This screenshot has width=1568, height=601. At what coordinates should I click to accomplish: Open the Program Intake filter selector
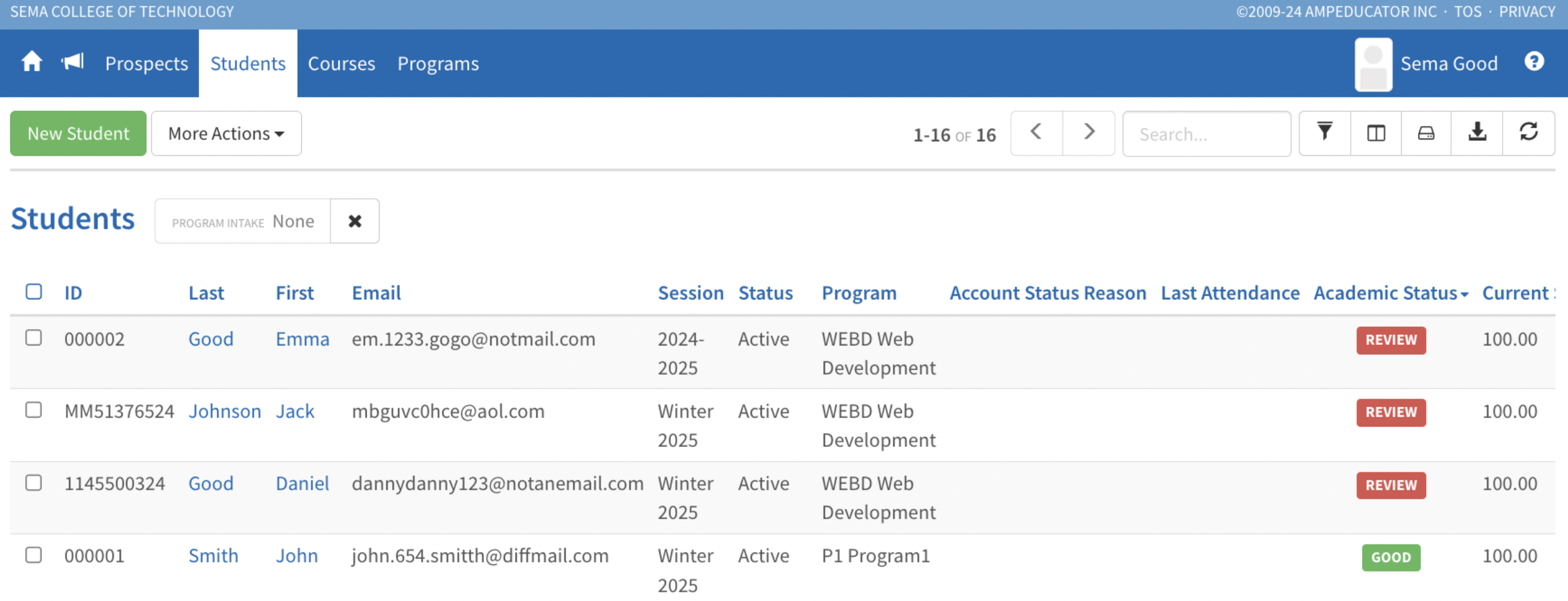[242, 221]
